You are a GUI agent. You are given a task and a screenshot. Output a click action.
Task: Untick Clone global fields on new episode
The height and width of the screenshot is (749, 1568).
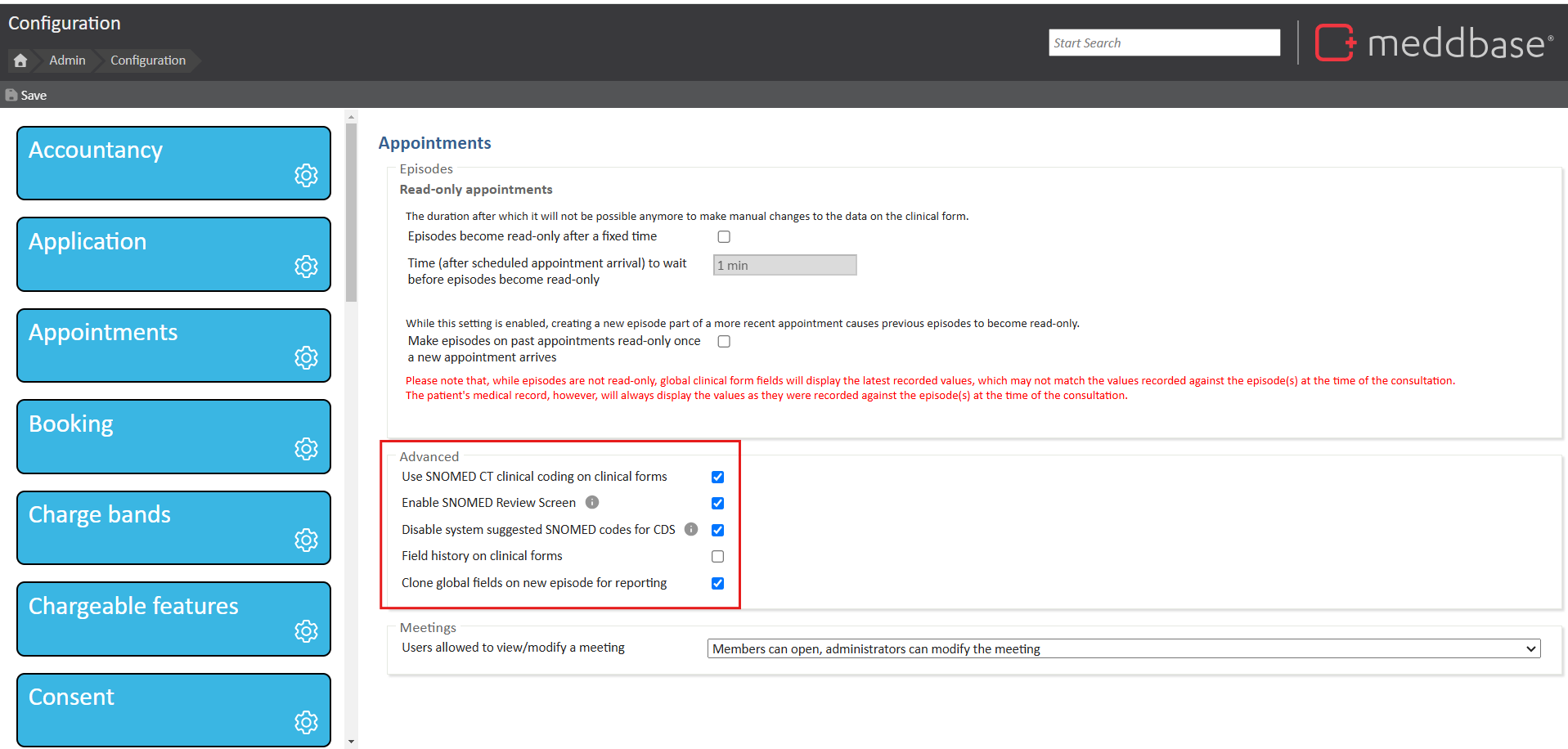pos(717,583)
